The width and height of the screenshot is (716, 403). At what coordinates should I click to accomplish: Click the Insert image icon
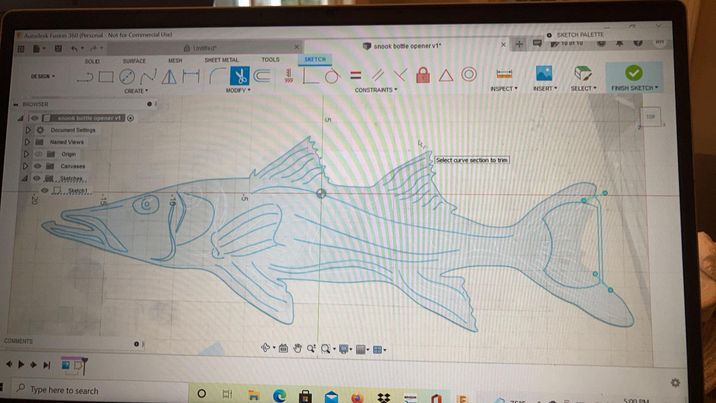(544, 74)
